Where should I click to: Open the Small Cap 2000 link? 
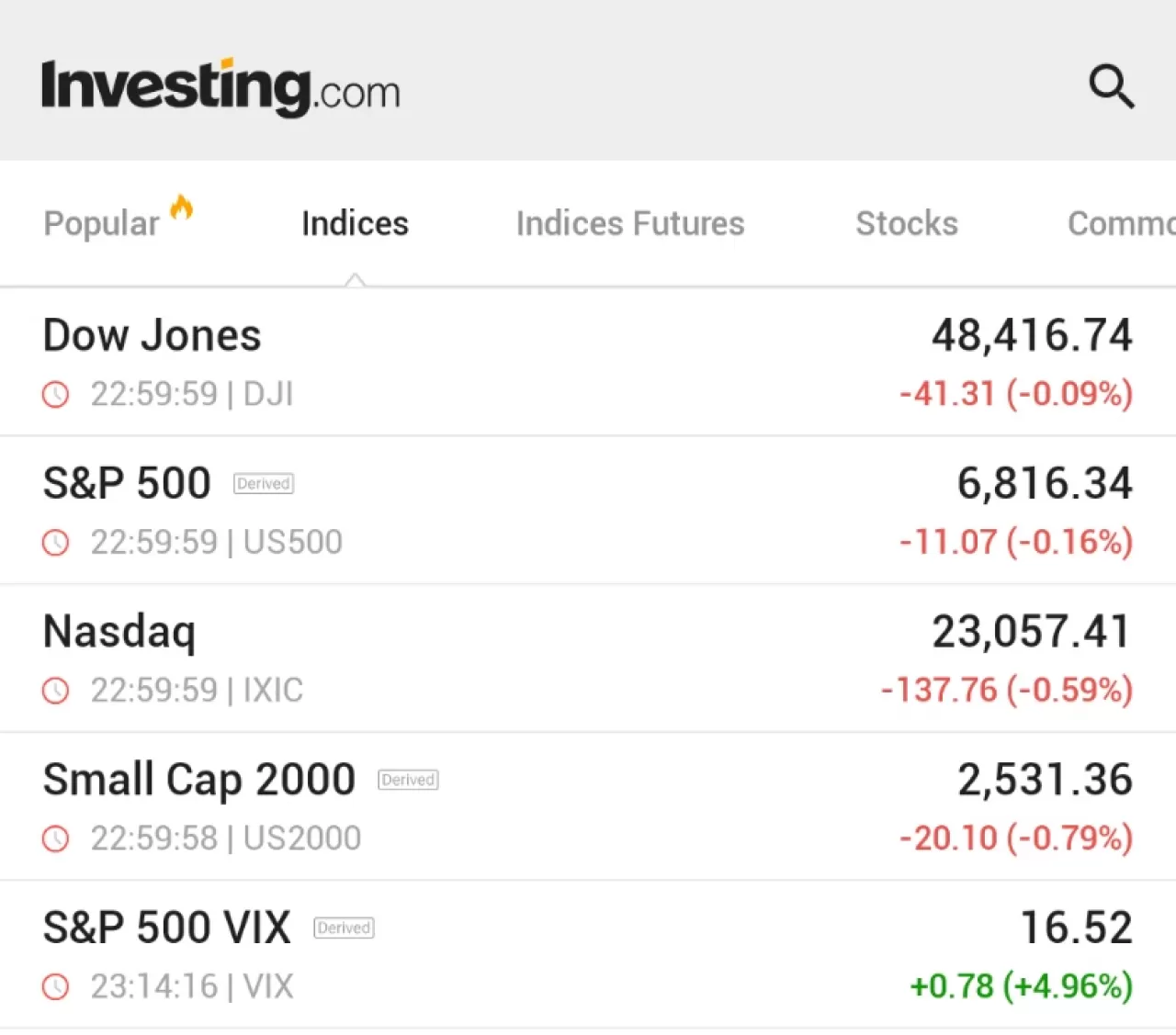199,780
